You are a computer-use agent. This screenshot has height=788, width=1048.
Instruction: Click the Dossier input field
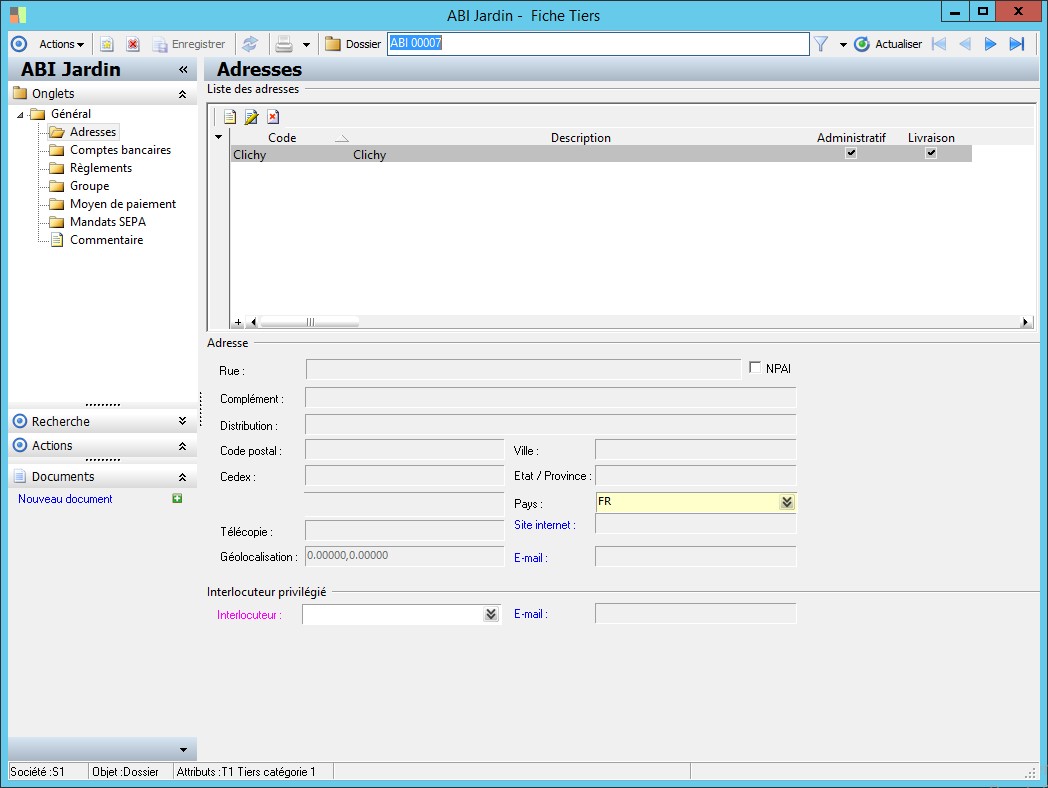point(597,44)
